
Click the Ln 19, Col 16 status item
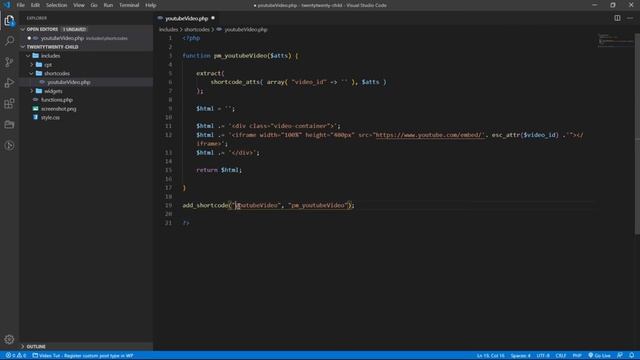coord(491,356)
